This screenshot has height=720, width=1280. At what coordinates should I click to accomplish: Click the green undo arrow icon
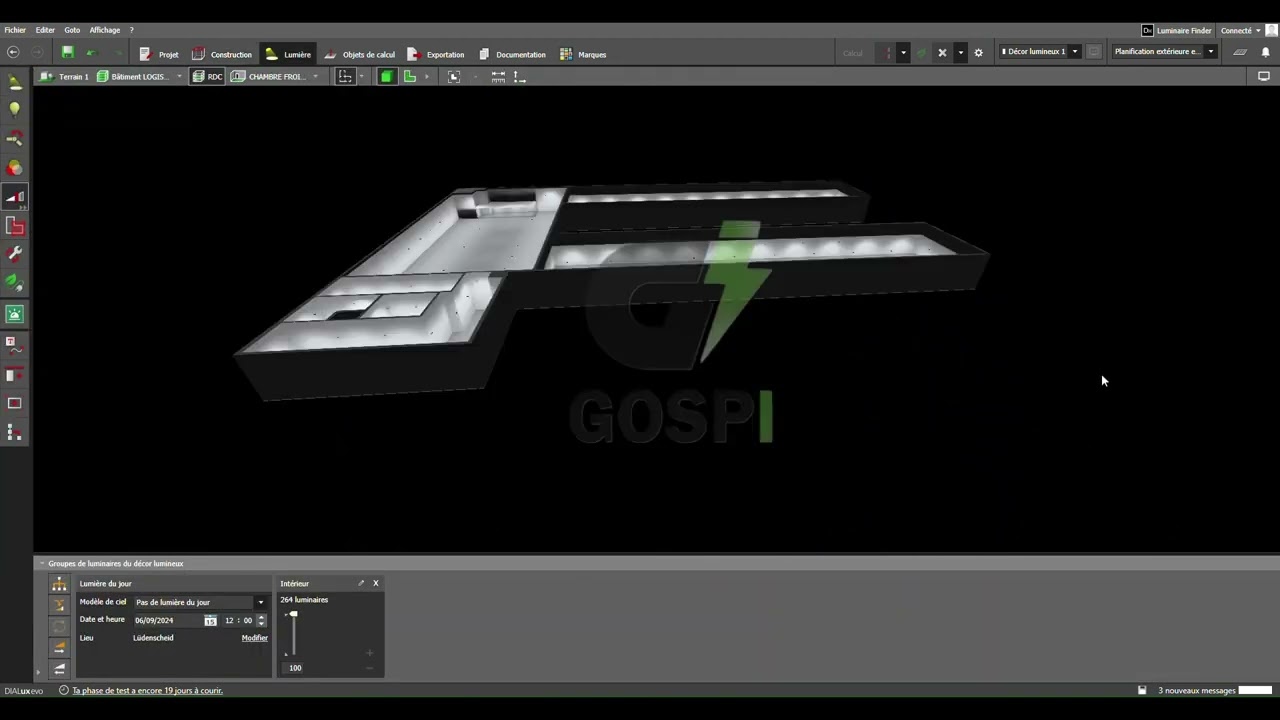click(x=91, y=53)
